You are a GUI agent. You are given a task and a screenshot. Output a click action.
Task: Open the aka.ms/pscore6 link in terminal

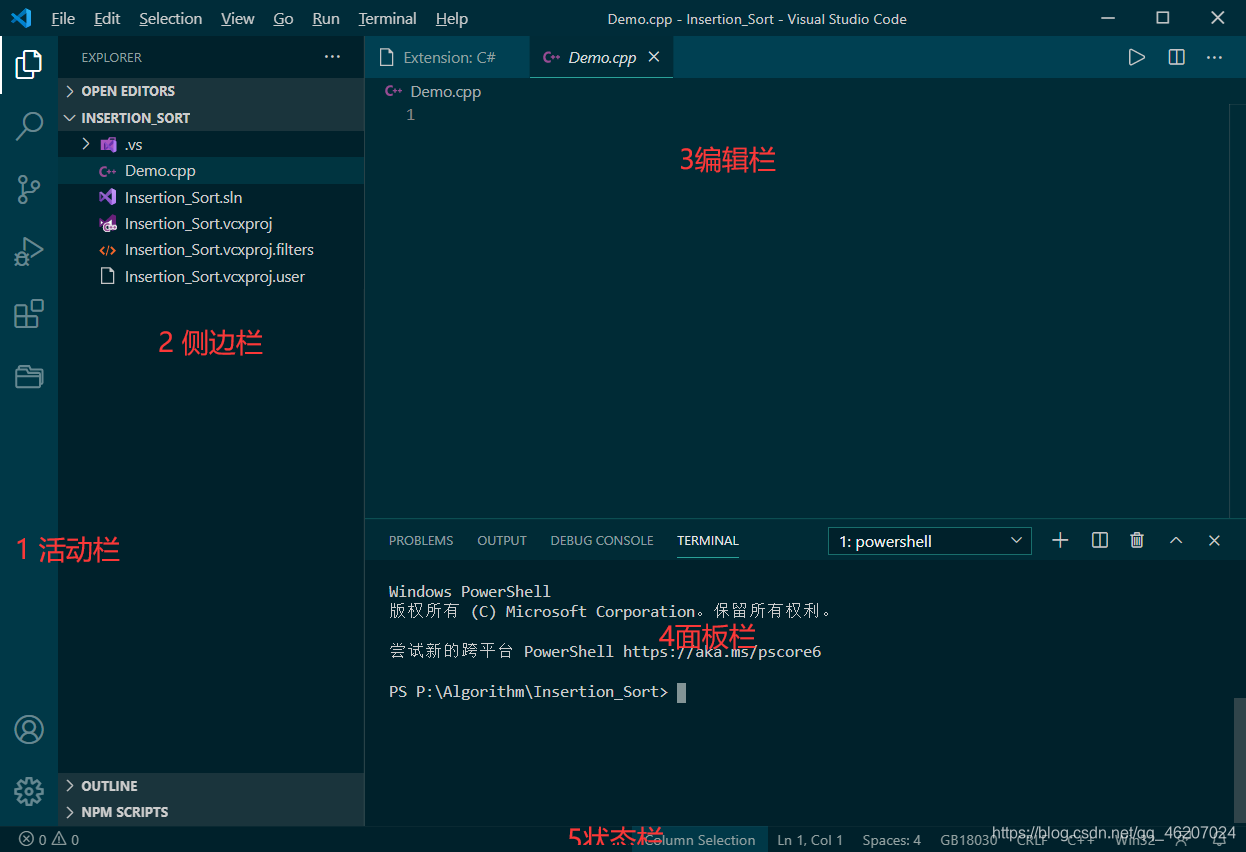tap(722, 652)
